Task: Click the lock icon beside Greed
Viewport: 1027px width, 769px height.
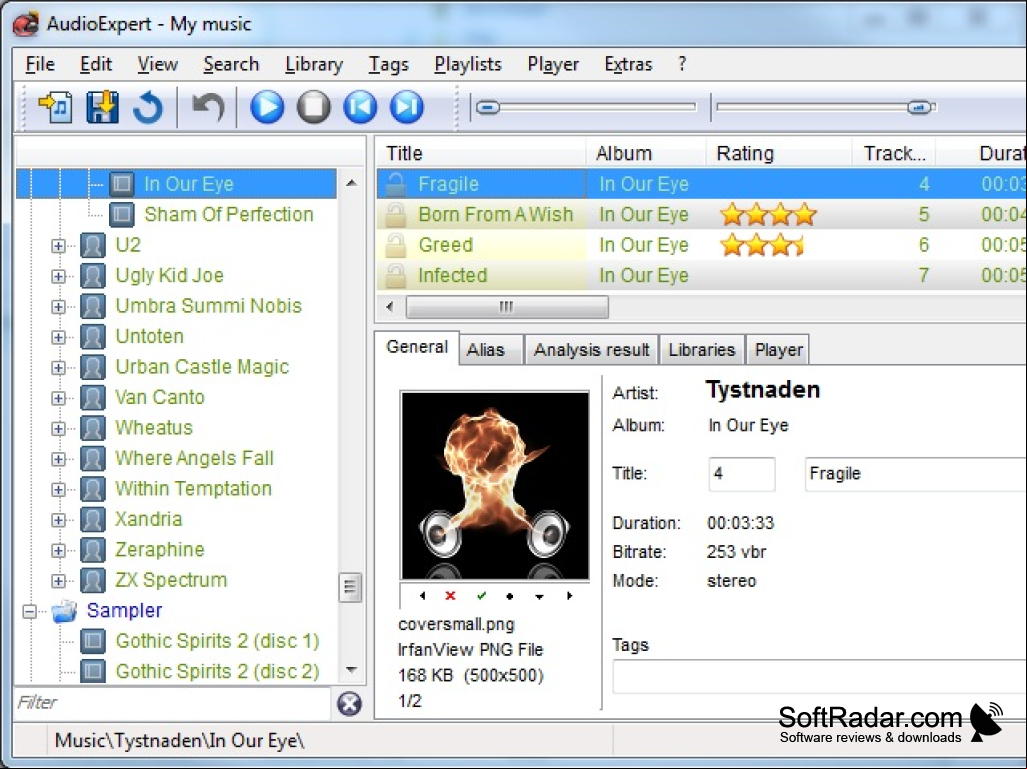Action: click(395, 245)
